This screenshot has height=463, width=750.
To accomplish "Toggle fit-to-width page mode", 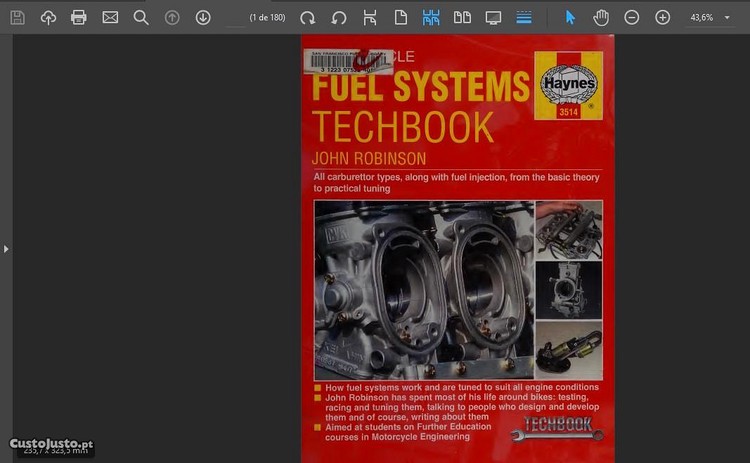I will point(370,18).
